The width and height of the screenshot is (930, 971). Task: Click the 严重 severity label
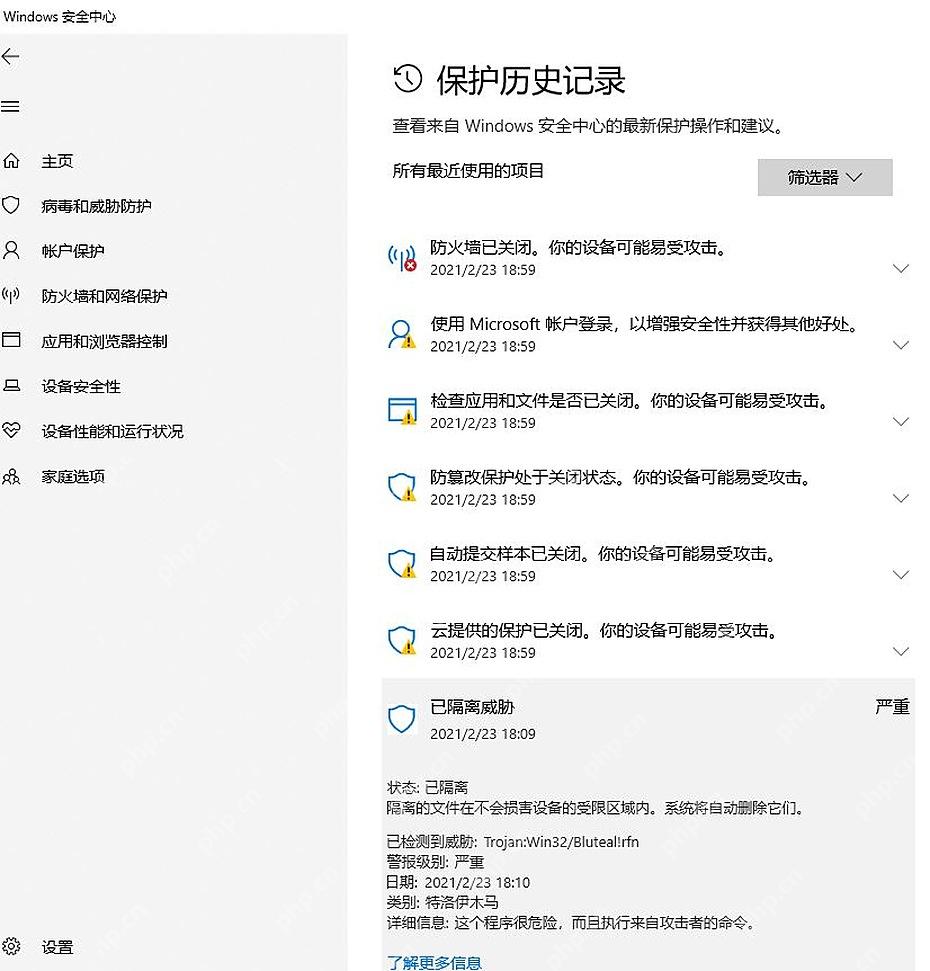[892, 707]
